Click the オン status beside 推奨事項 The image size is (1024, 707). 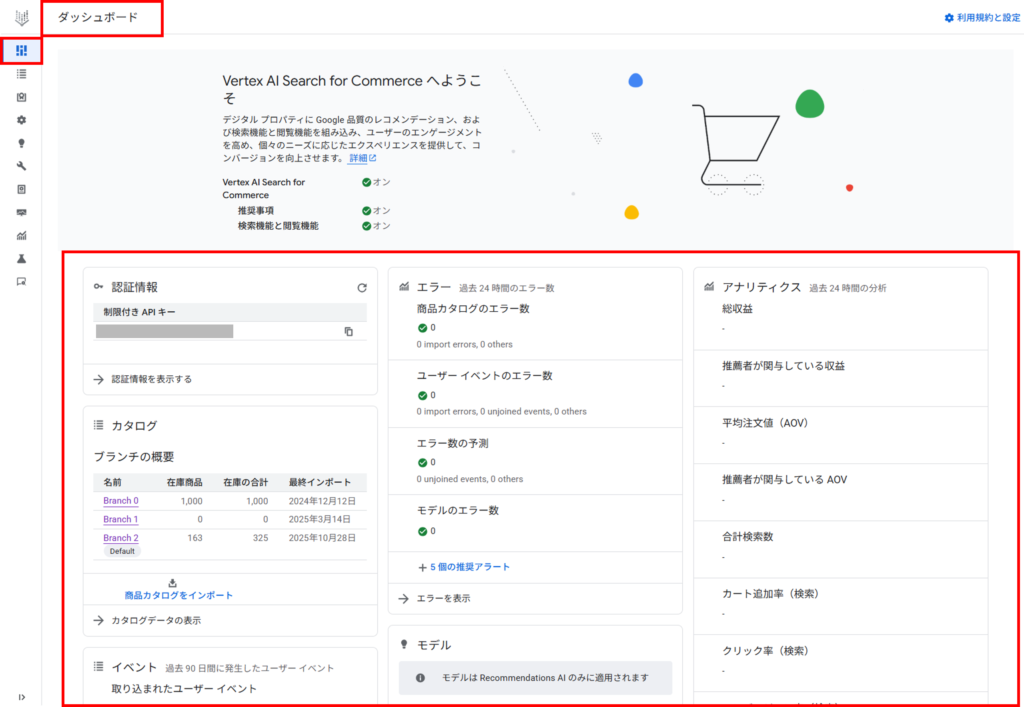[376, 211]
